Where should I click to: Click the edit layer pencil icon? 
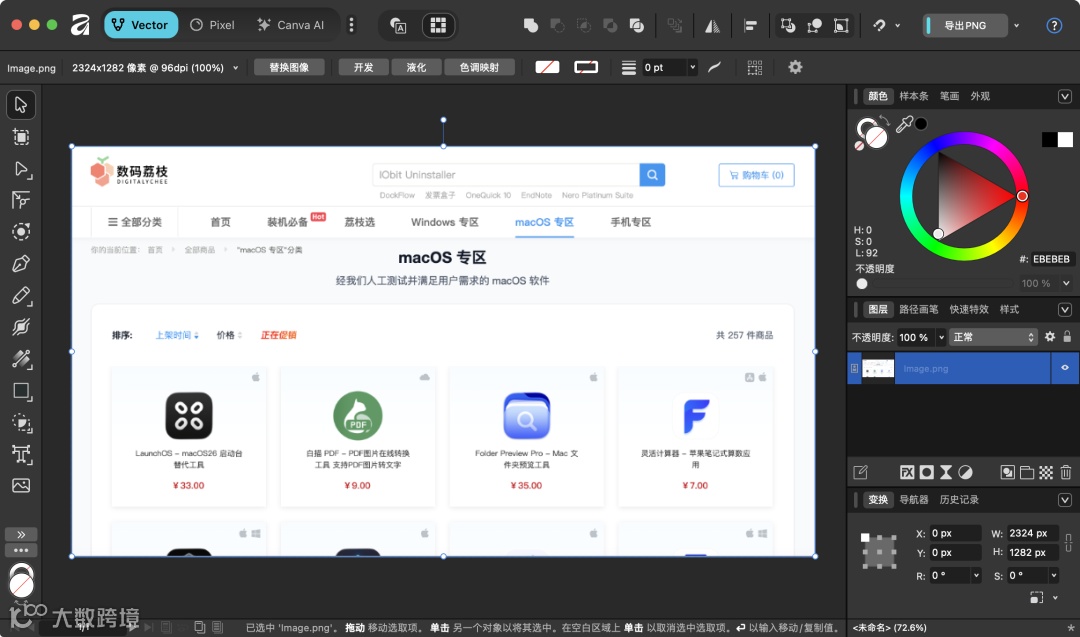pyautogui.click(x=860, y=472)
